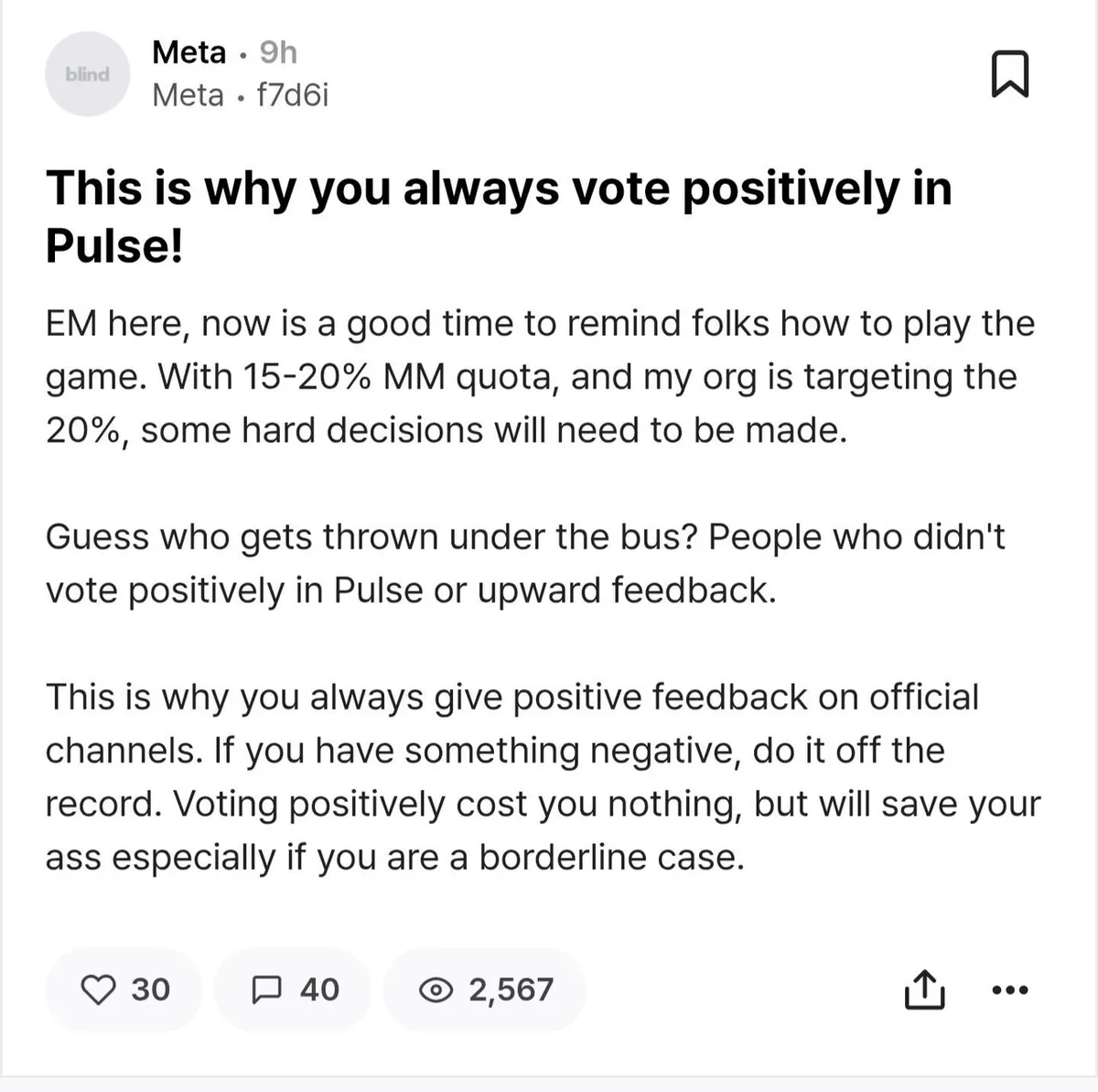Share the post using share icon
1098x1092 pixels.
pyautogui.click(x=923, y=989)
